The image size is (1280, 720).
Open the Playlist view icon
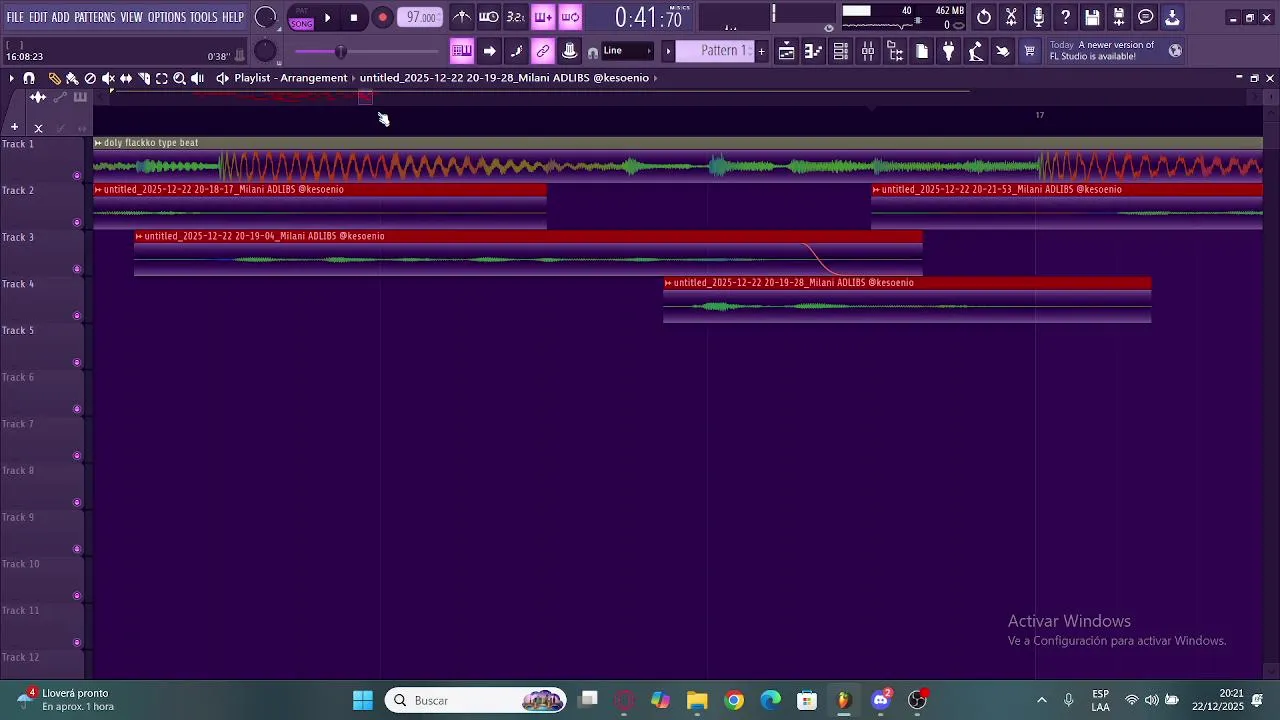pos(787,51)
